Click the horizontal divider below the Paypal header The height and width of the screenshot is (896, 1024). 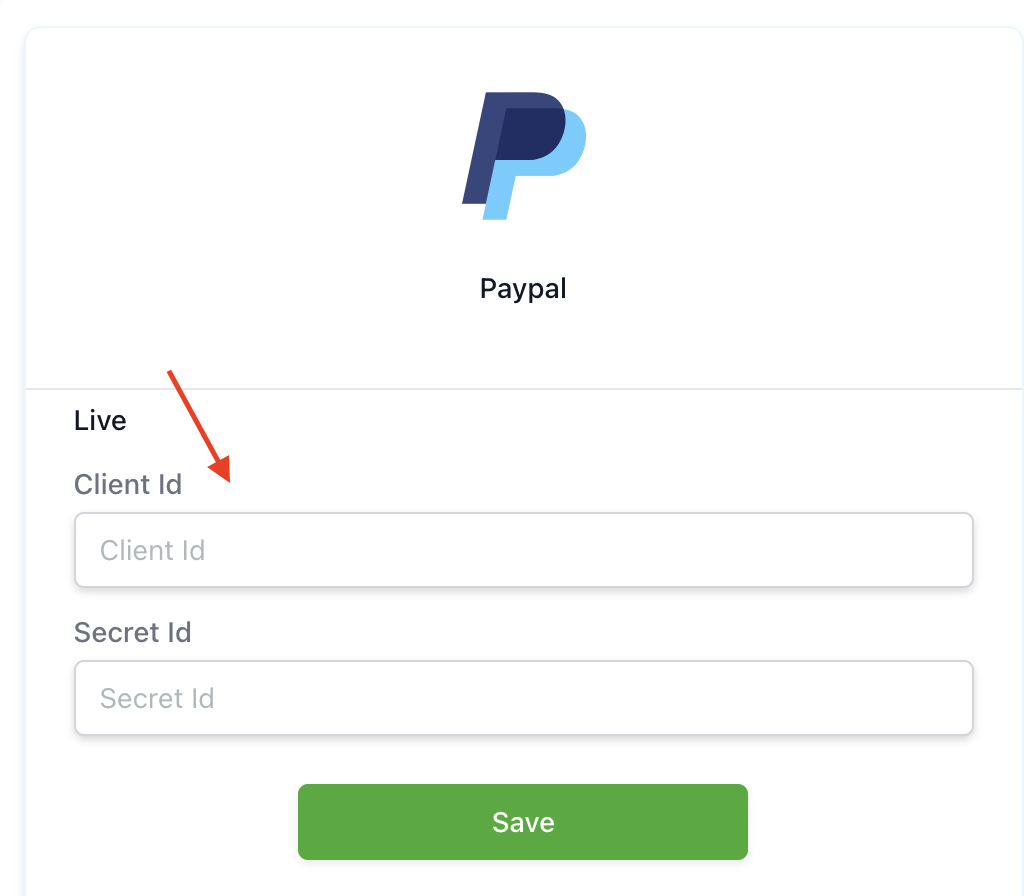(x=524, y=389)
